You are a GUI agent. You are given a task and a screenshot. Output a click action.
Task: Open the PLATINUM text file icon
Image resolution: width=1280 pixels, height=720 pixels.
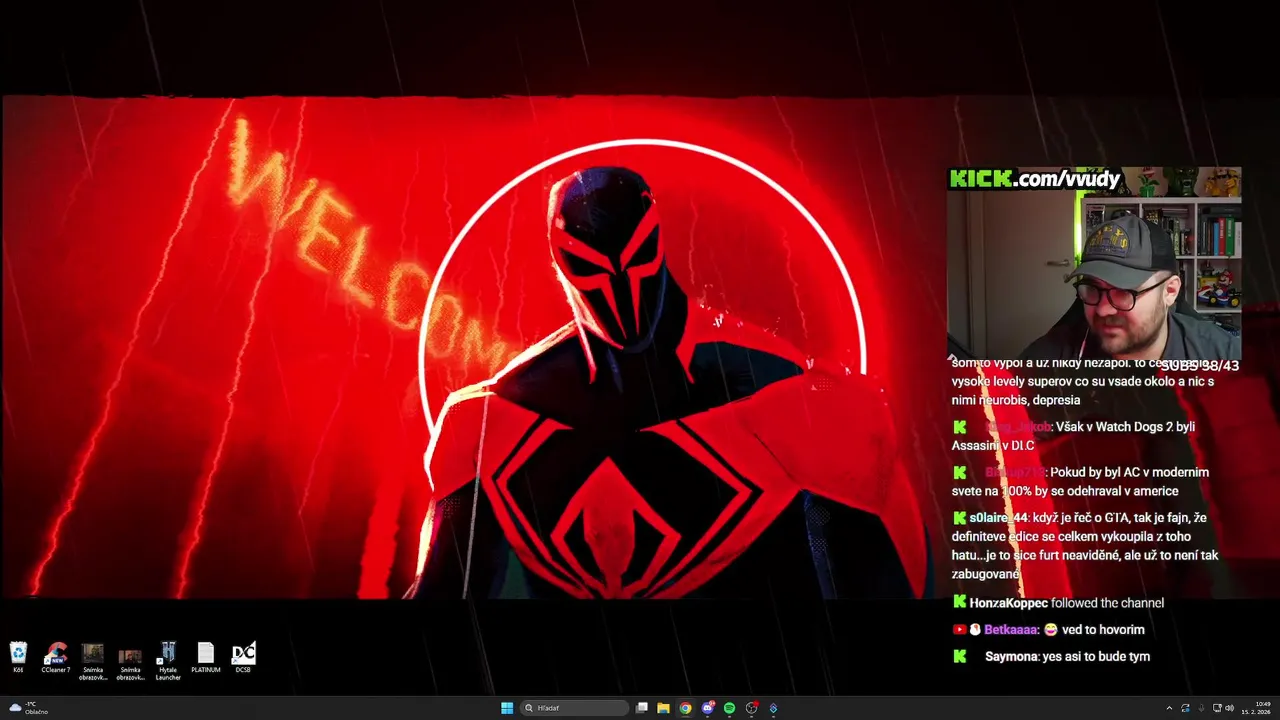coord(206,657)
